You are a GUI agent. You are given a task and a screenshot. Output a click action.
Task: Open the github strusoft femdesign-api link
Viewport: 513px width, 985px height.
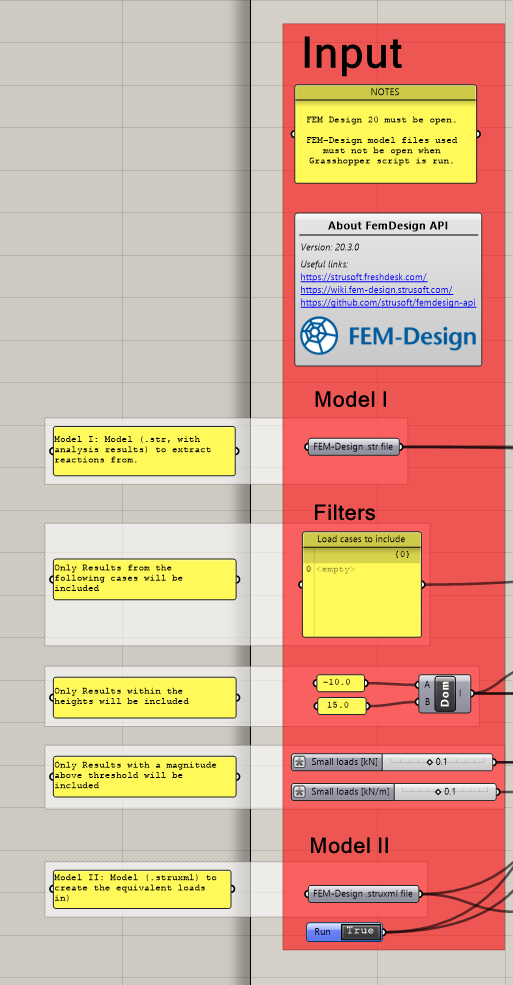click(388, 302)
